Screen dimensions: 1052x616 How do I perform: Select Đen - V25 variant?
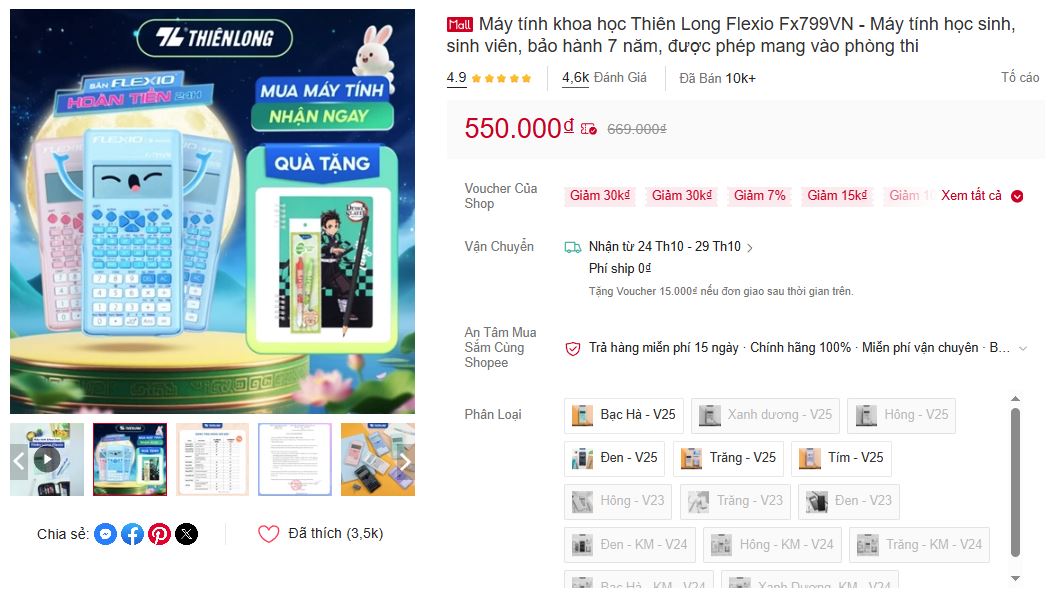(615, 458)
